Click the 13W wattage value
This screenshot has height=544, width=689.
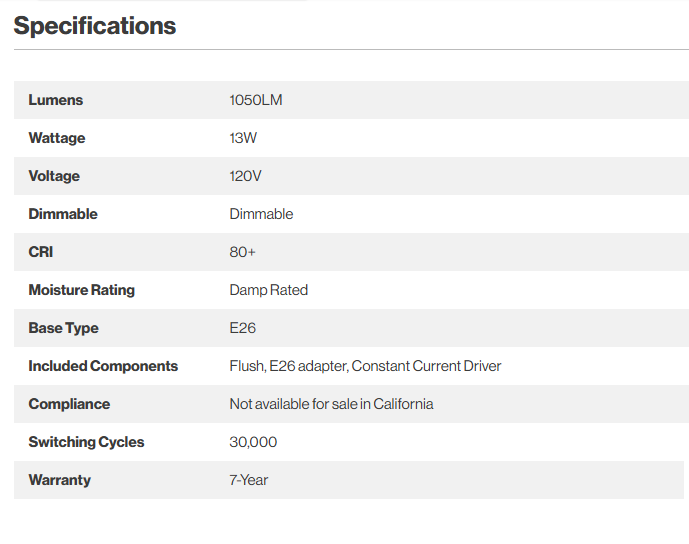pyautogui.click(x=243, y=138)
